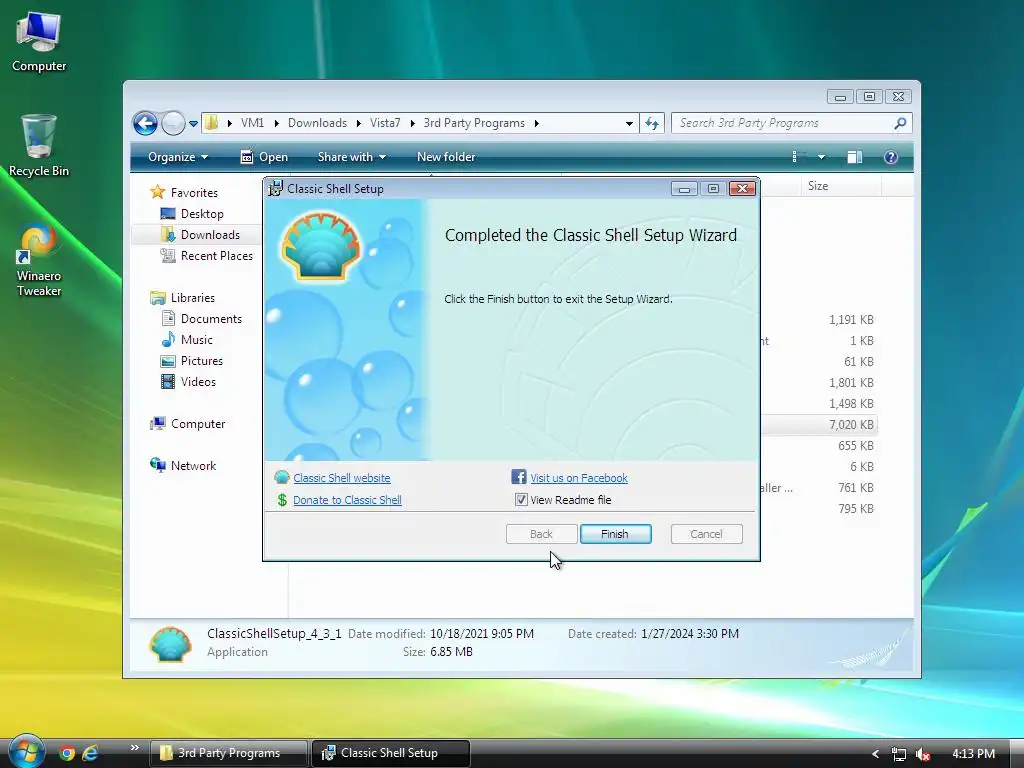Viewport: 1024px width, 768px height.
Task: Select VM1 in the address breadcrumb
Action: click(x=252, y=123)
